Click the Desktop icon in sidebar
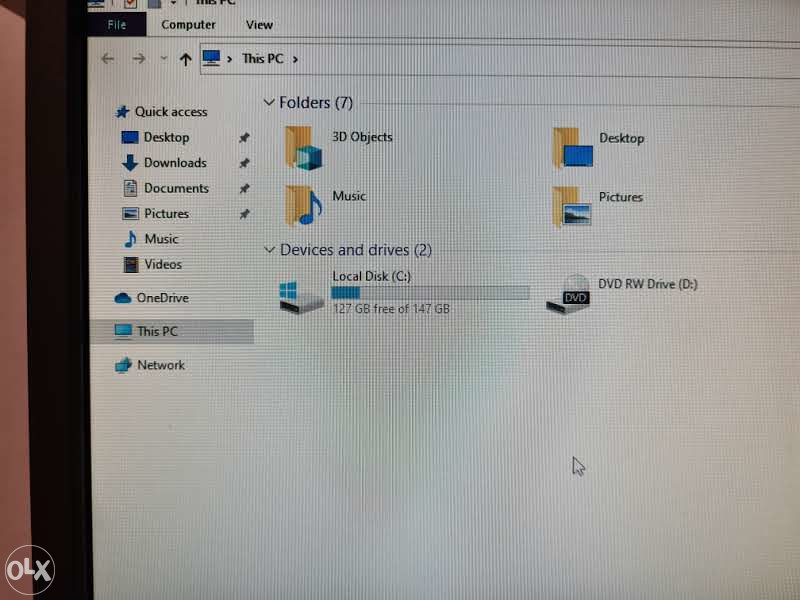The height and width of the screenshot is (600, 800). pyautogui.click(x=130, y=137)
